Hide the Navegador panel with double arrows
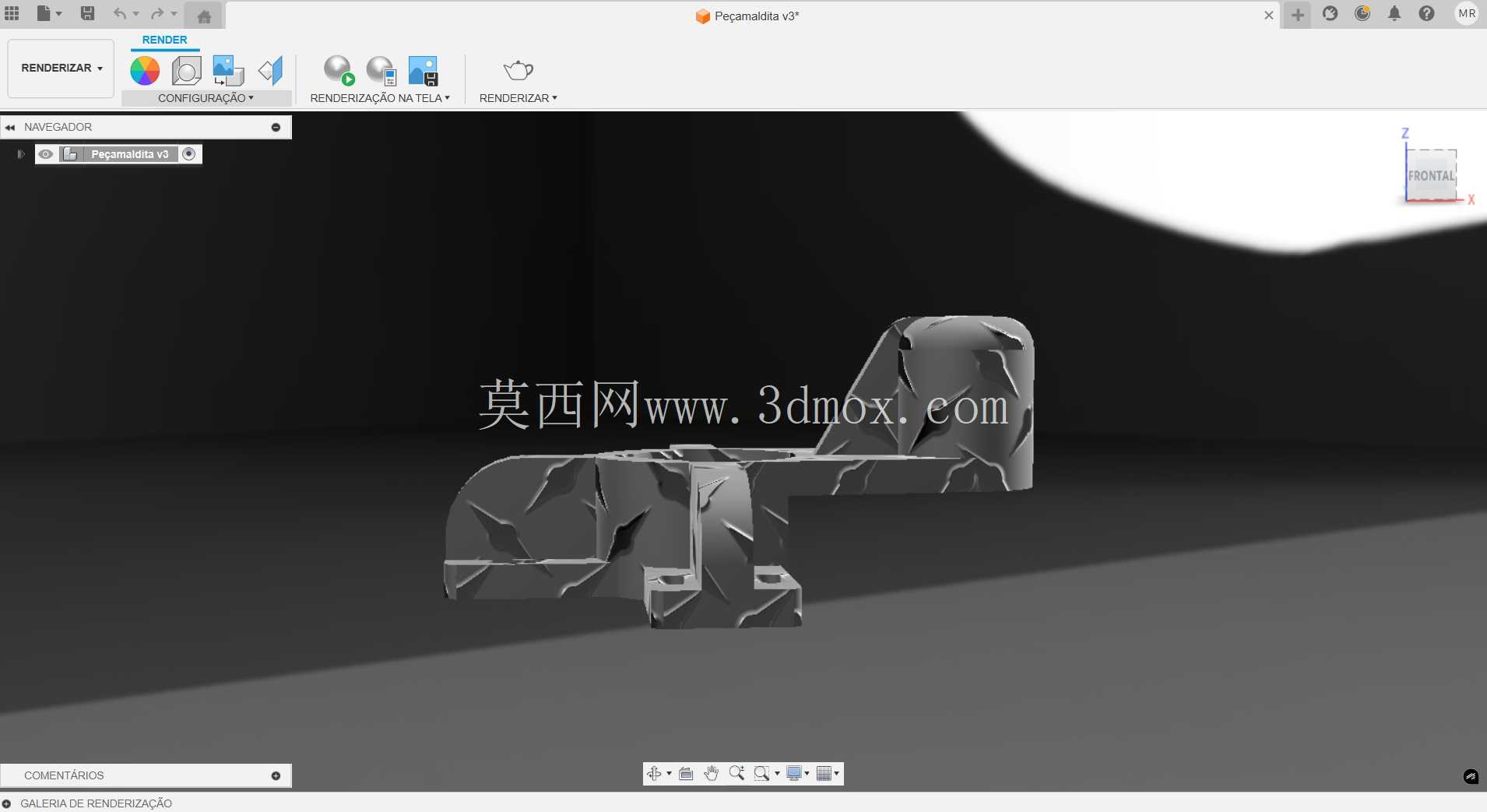The height and width of the screenshot is (812, 1487). tap(10, 127)
